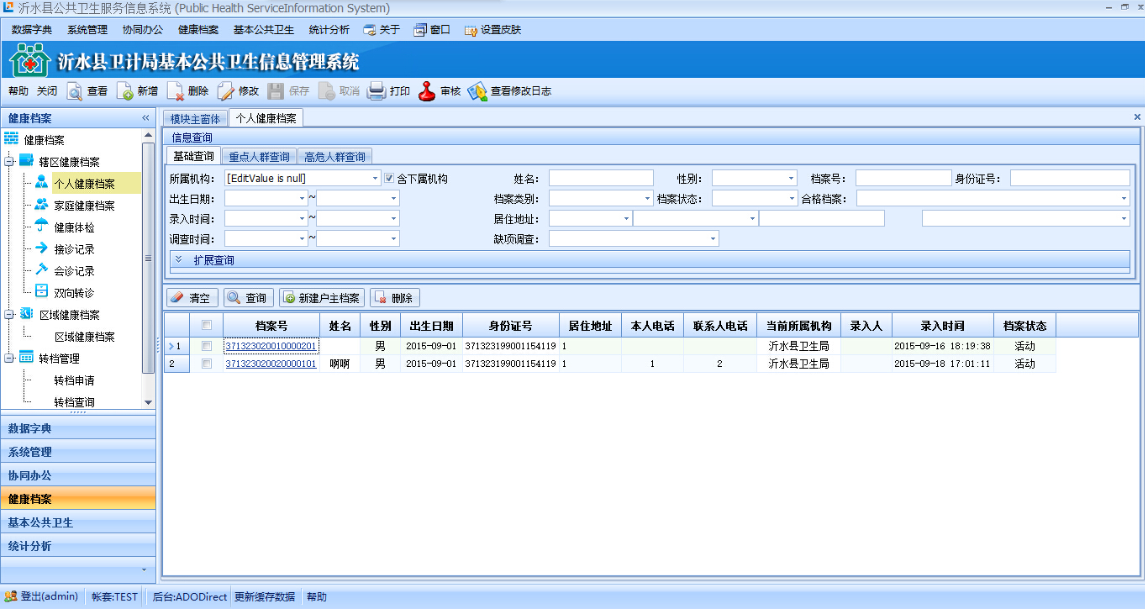This screenshot has height=609, width=1145.
Task: Click the 修改 (edit) pencil icon
Action: tap(227, 91)
